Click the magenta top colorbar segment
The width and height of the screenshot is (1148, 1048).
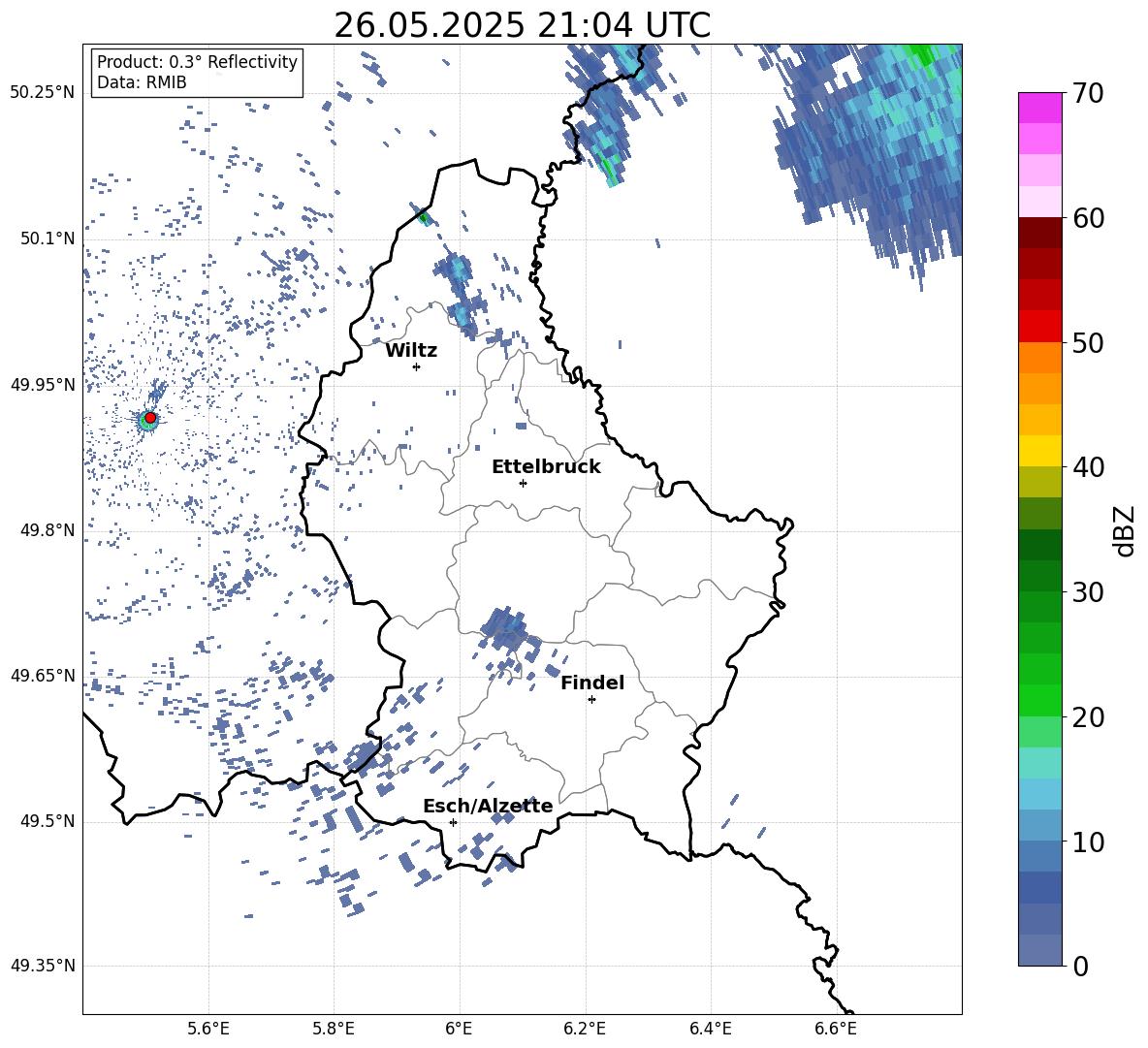click(x=1039, y=109)
